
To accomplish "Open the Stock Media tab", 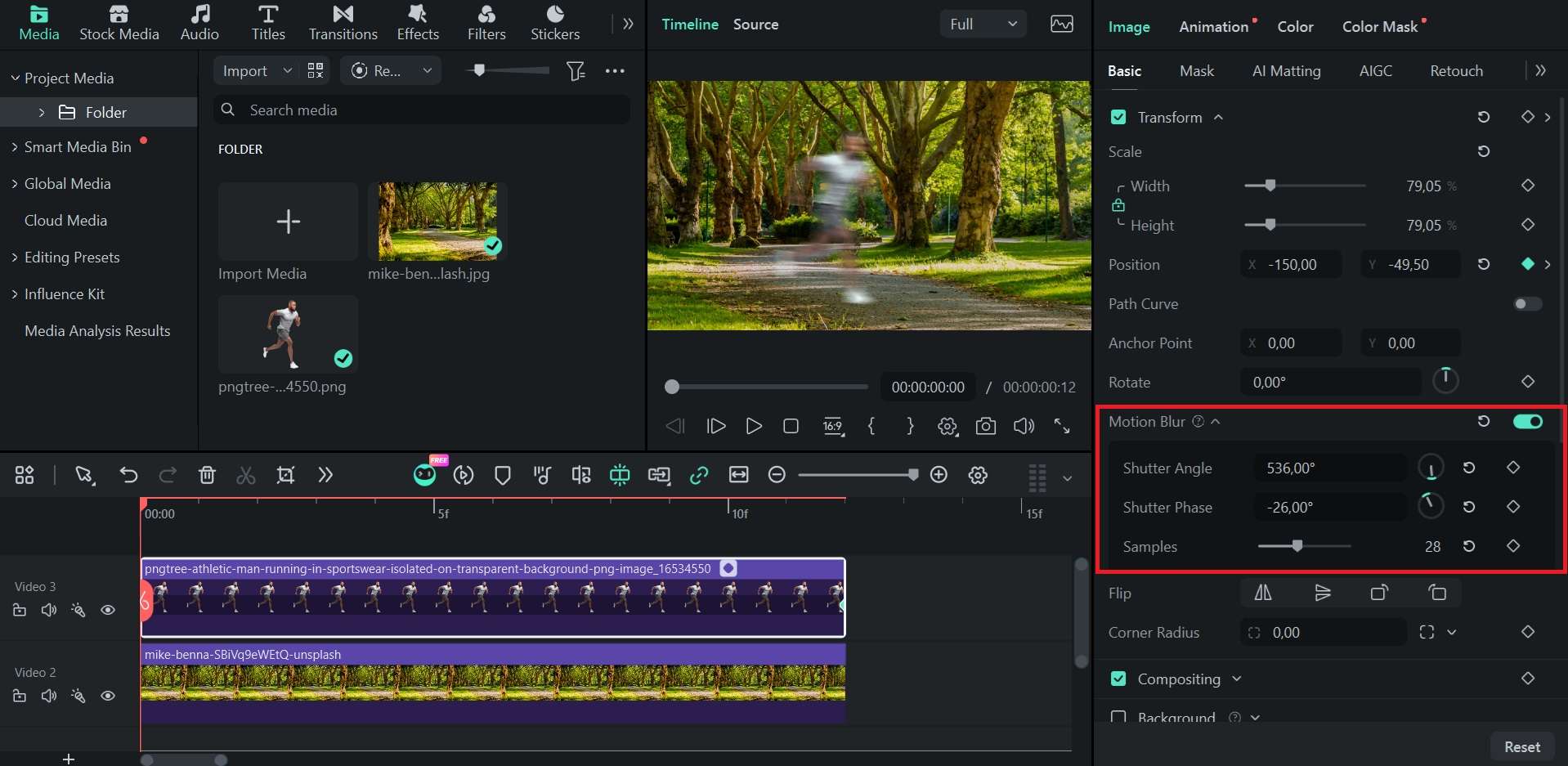I will click(119, 23).
